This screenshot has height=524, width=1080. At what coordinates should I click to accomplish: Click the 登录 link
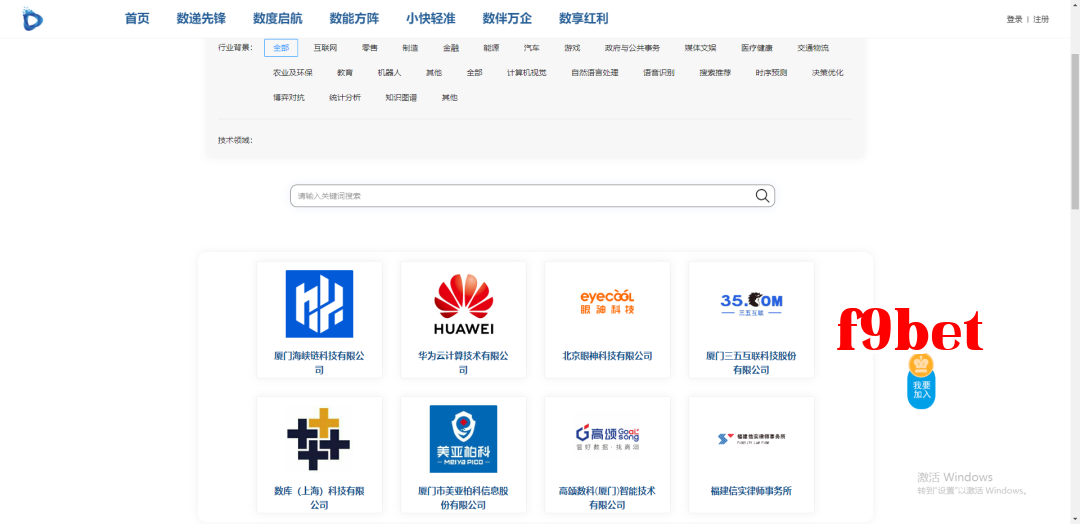pyautogui.click(x=1014, y=19)
